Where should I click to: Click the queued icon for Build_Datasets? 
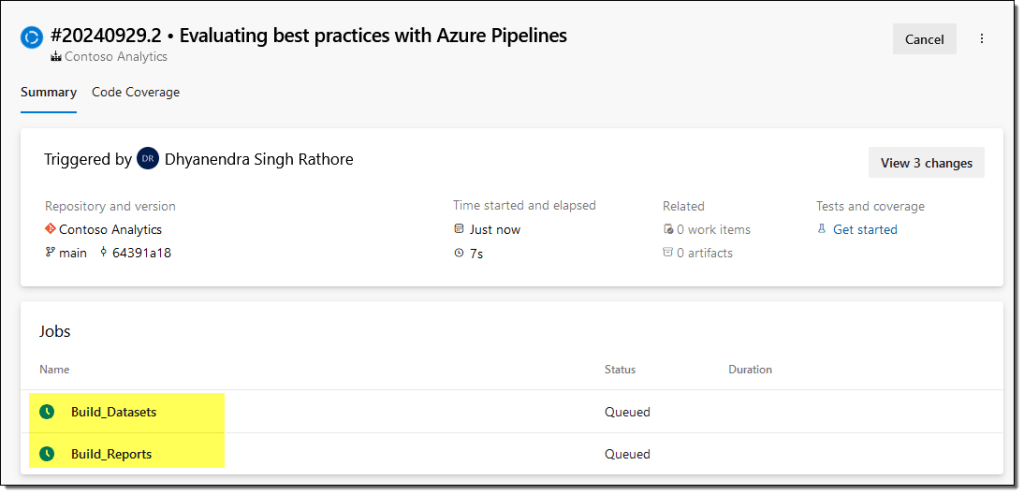point(46,411)
